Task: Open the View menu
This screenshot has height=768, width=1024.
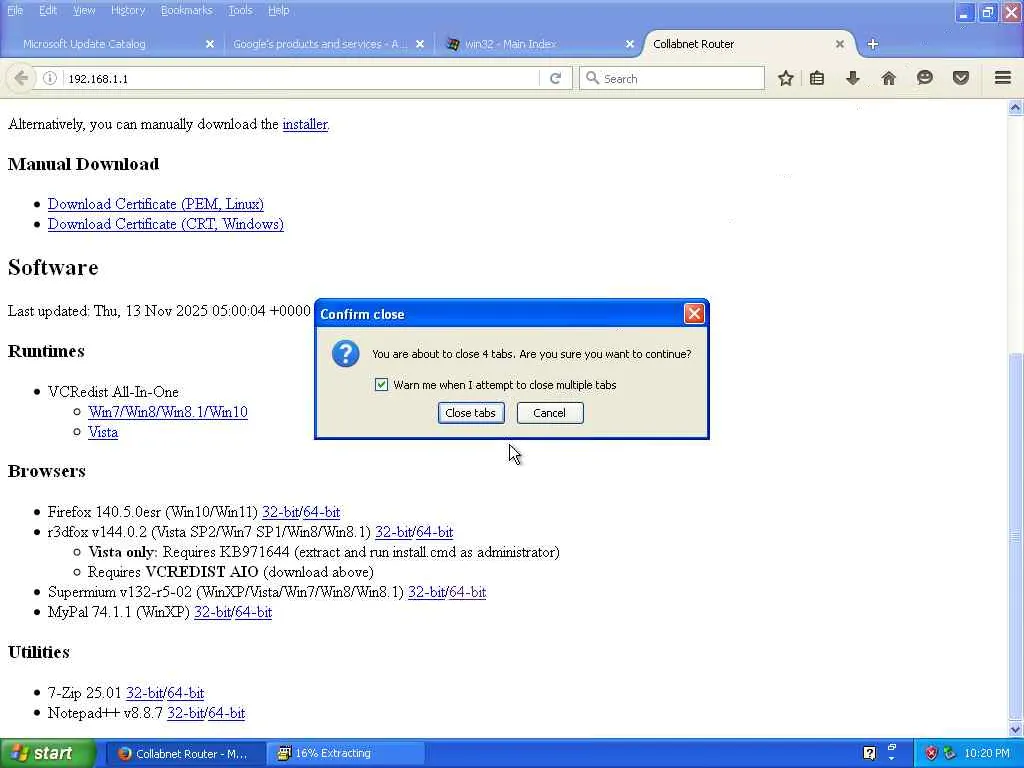Action: coord(84,10)
